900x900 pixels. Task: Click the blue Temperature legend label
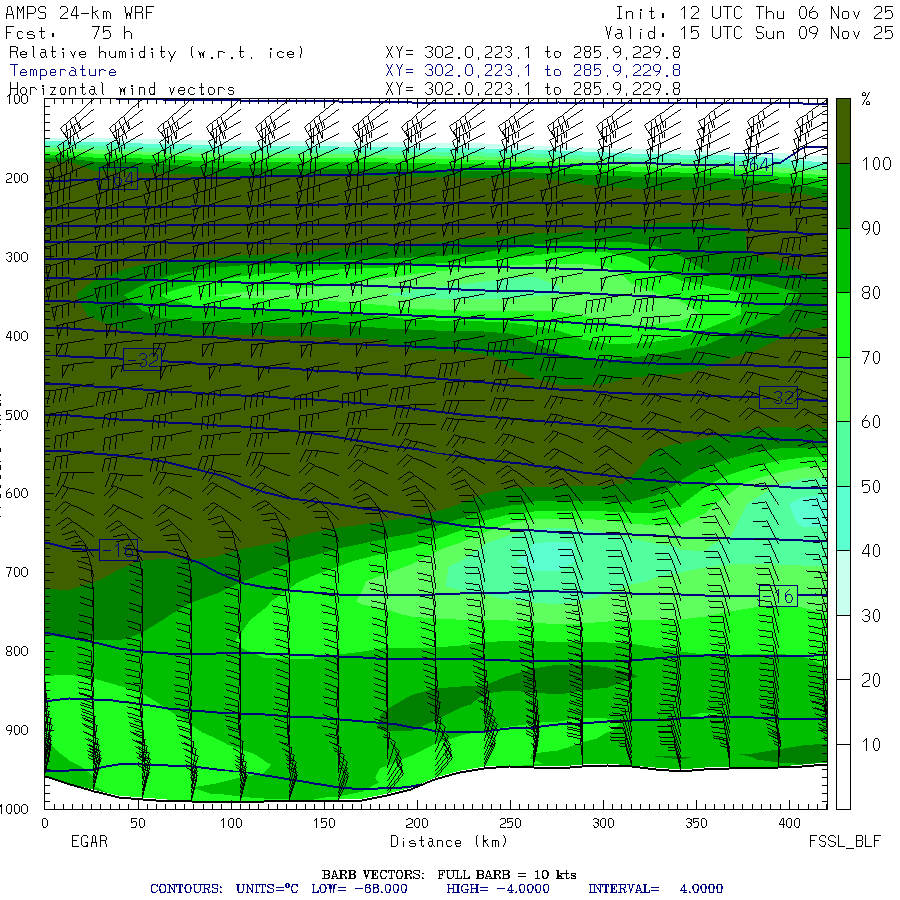63,71
